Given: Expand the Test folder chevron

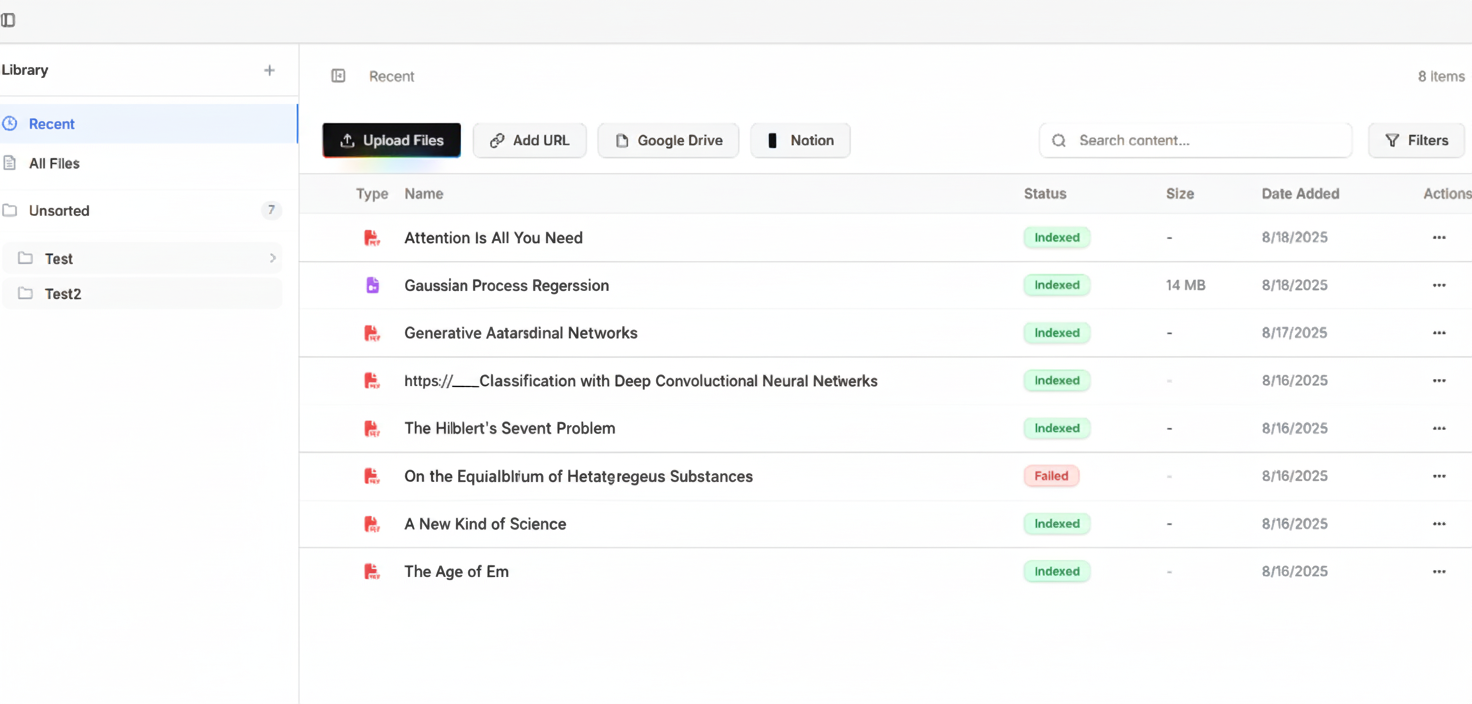Looking at the screenshot, I should [273, 259].
